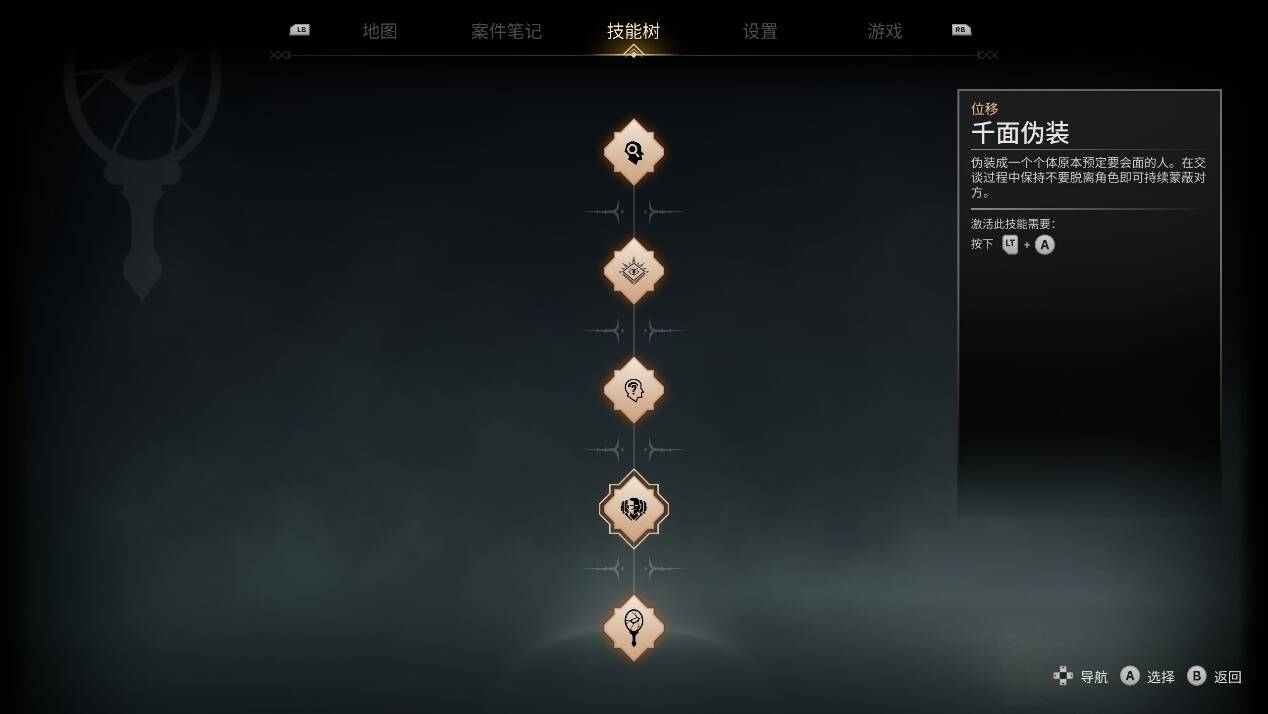Select the eye skill node
Image resolution: width=1268 pixels, height=714 pixels.
[x=634, y=271]
